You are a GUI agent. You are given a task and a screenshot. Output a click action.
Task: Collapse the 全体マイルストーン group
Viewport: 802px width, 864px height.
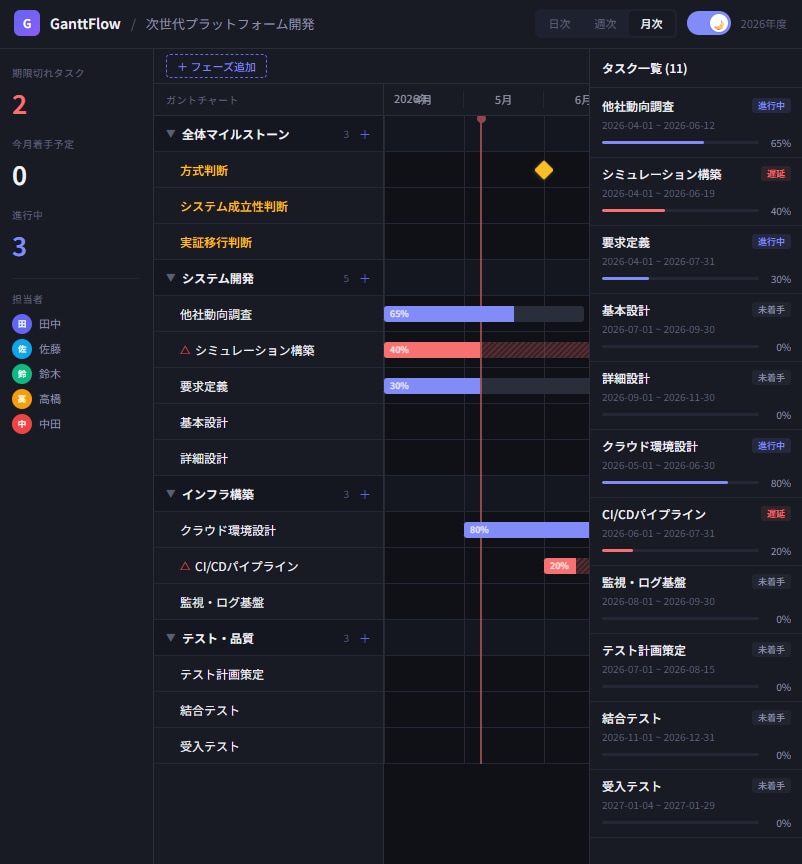pyautogui.click(x=171, y=134)
